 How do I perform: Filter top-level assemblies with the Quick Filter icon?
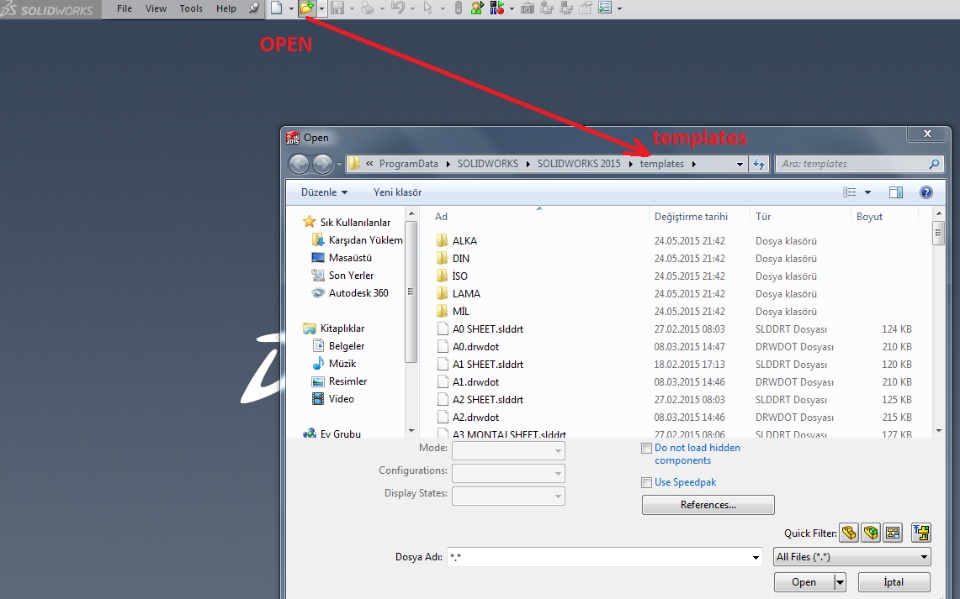(921, 533)
